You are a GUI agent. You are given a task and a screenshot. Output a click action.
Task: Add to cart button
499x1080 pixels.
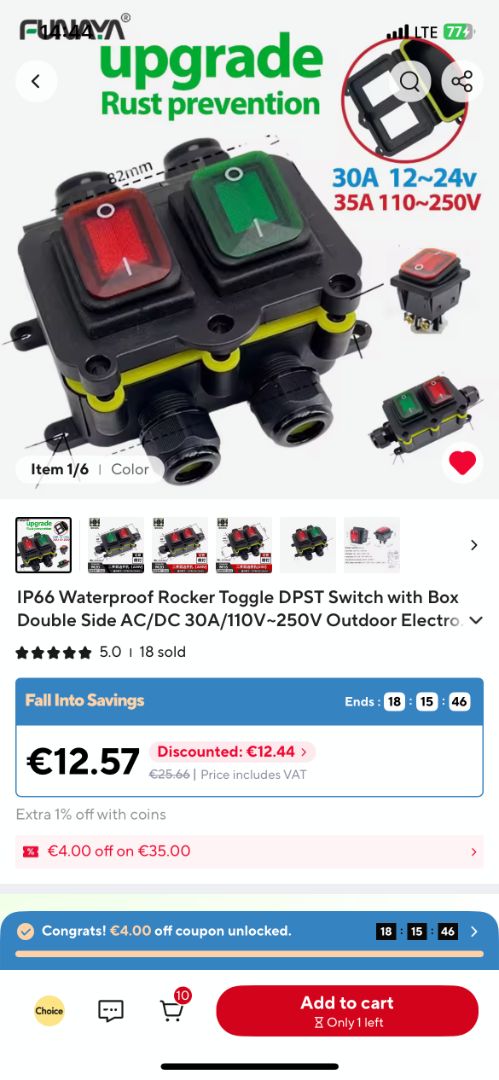(347, 1010)
